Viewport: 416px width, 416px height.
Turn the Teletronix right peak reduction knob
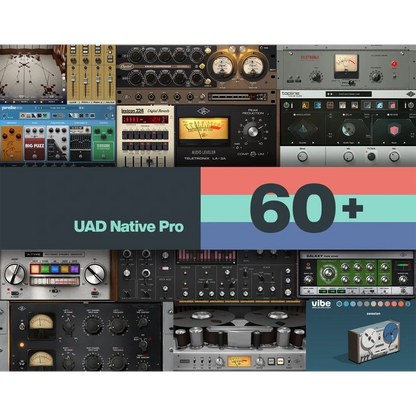coord(376,77)
